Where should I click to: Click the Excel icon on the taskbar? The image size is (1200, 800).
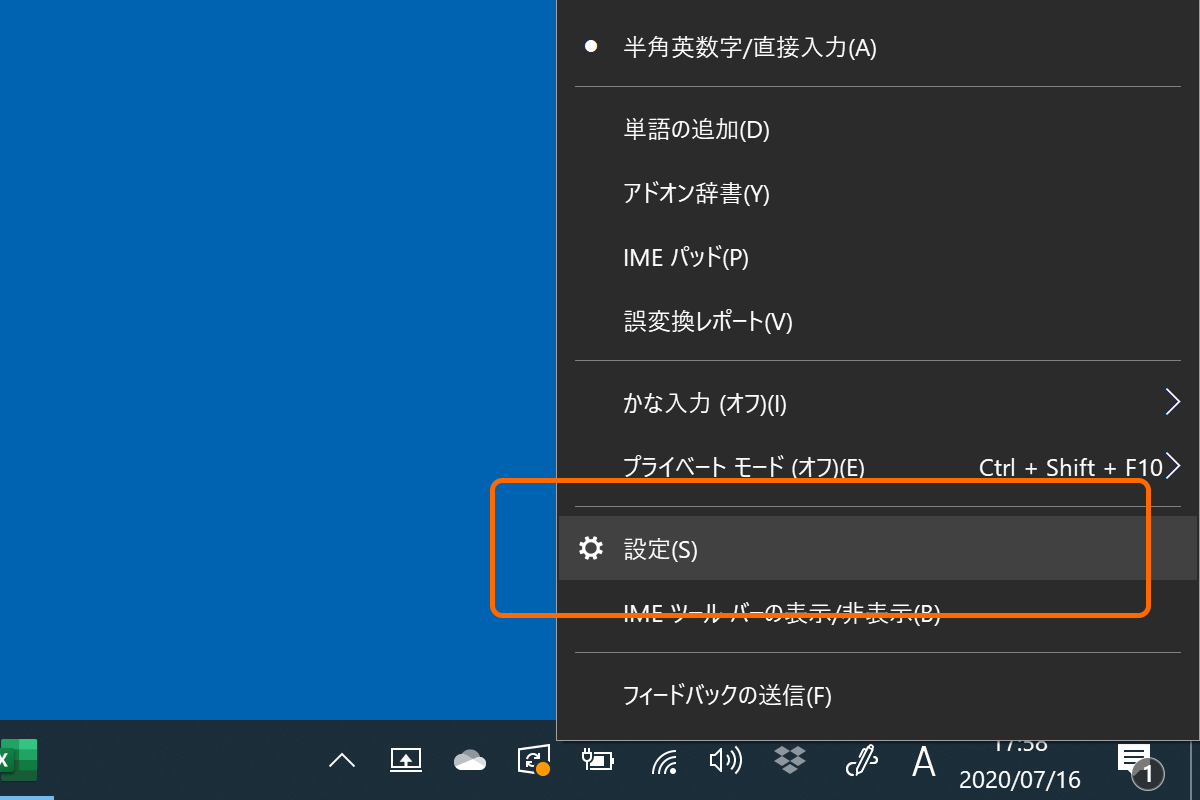18,760
